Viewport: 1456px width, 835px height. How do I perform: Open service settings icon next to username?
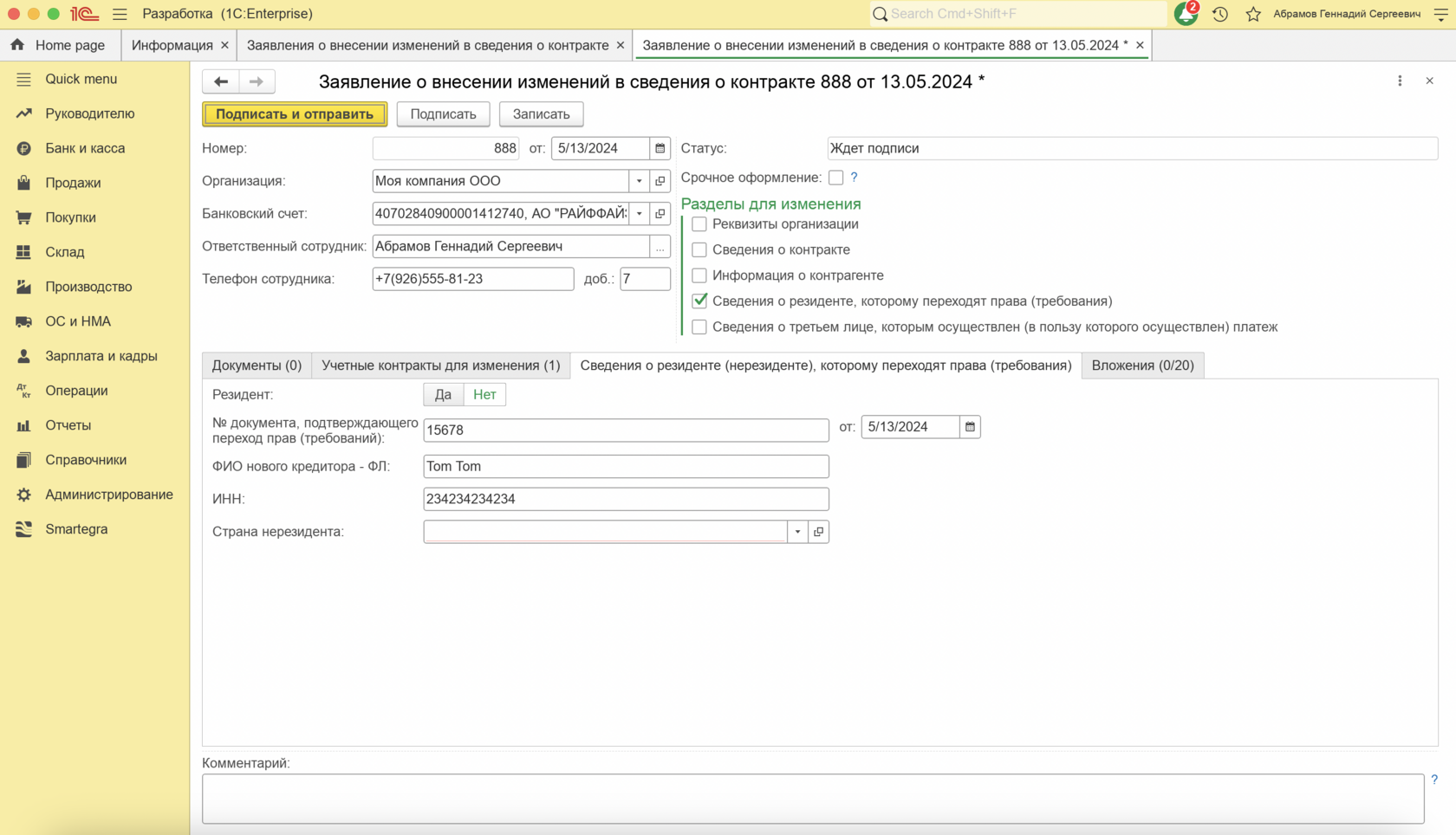pos(1440,14)
